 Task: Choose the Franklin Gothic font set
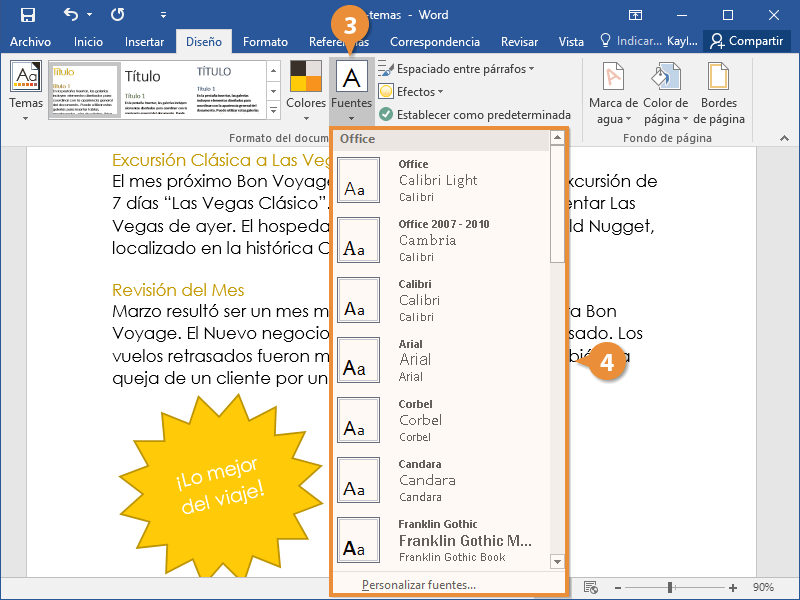click(442, 540)
